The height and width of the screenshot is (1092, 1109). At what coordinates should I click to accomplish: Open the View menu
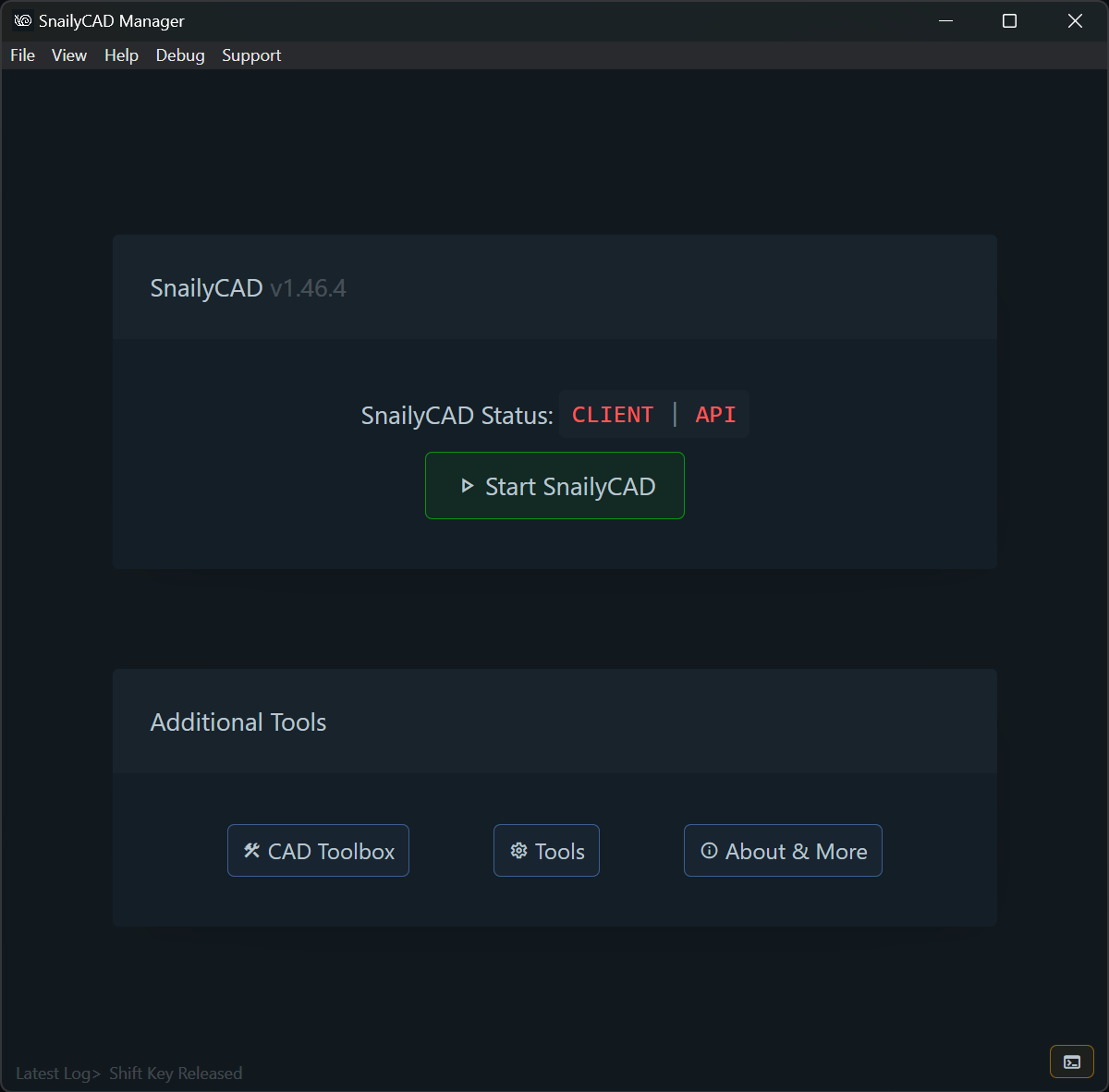pyautogui.click(x=68, y=55)
